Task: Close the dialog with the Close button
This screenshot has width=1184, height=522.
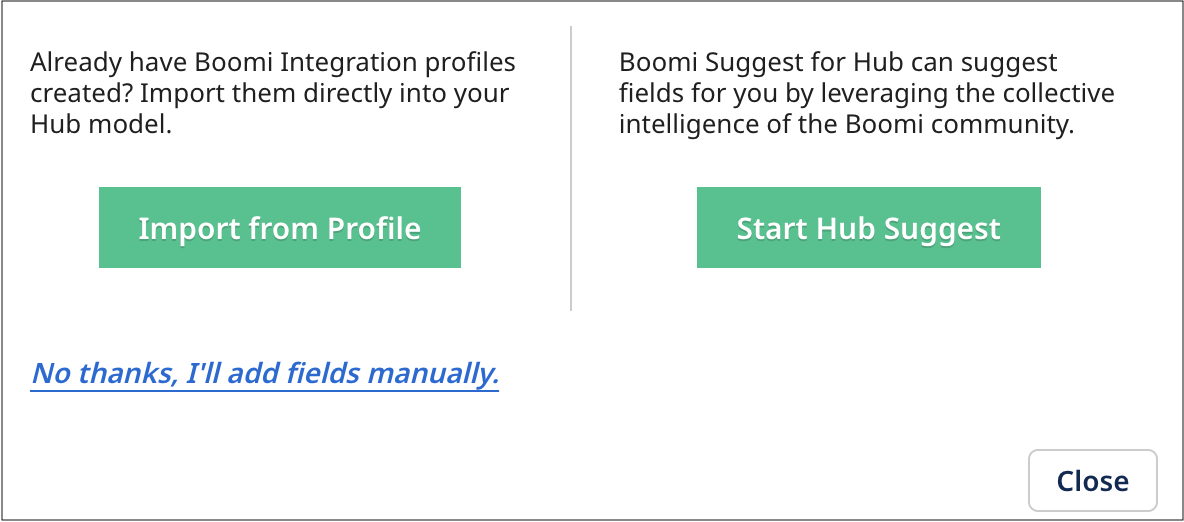Action: [x=1092, y=481]
